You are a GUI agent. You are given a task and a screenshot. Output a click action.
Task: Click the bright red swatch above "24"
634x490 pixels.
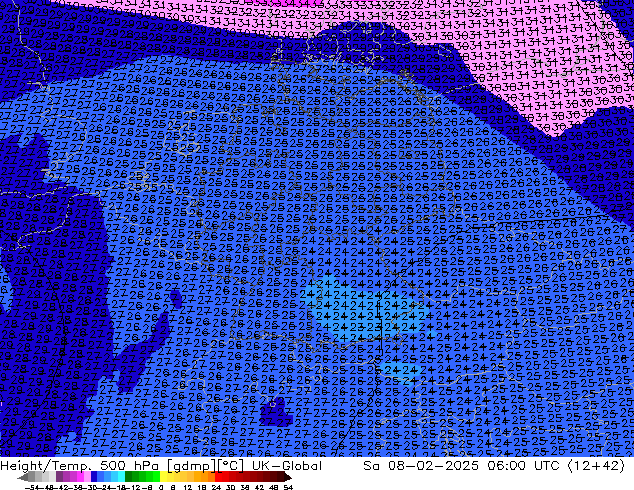pyautogui.click(x=218, y=477)
